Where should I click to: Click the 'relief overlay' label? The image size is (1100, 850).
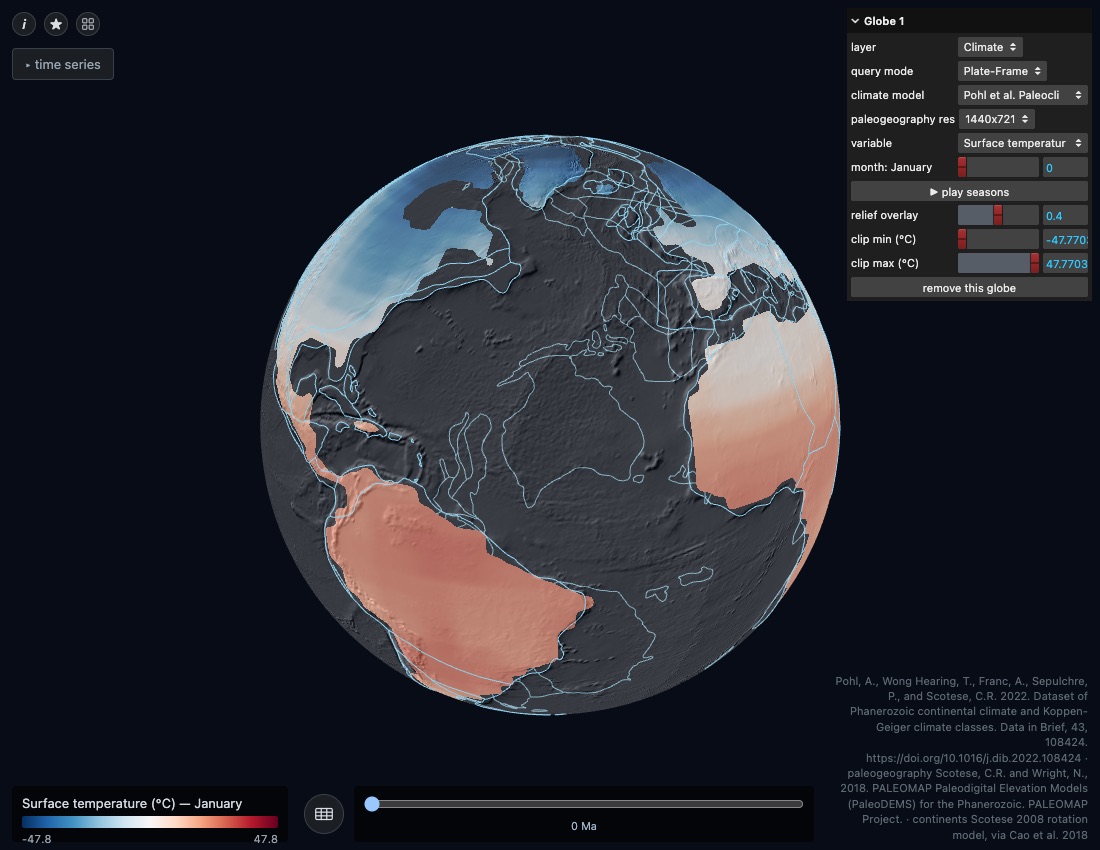pyautogui.click(x=884, y=215)
